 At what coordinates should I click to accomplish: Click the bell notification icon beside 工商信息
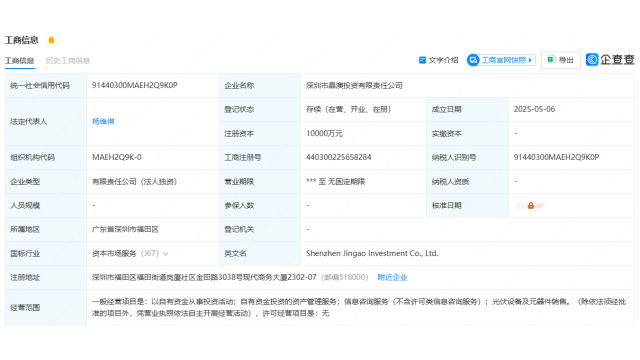click(51, 40)
